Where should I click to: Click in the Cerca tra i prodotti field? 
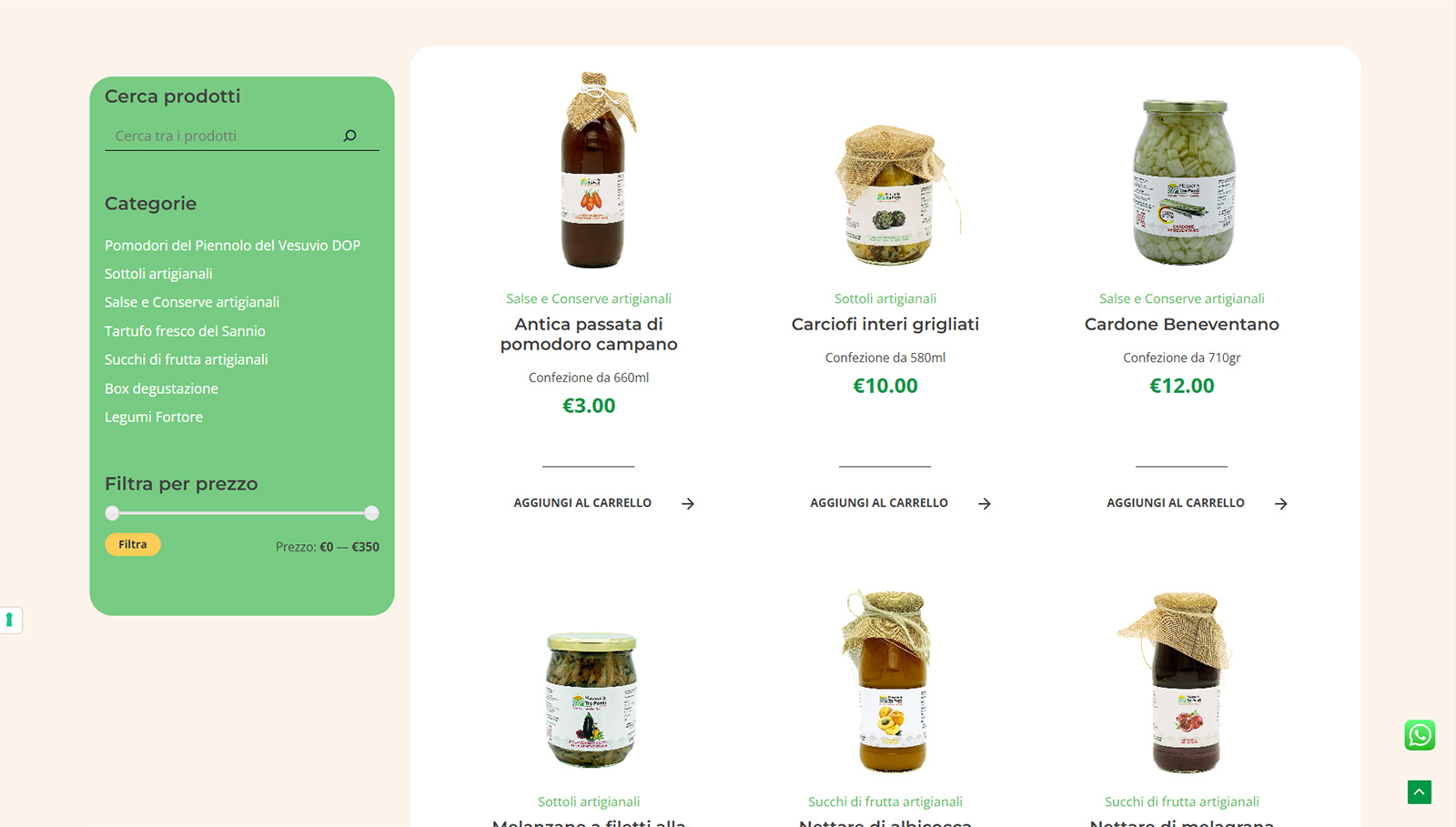[223, 136]
